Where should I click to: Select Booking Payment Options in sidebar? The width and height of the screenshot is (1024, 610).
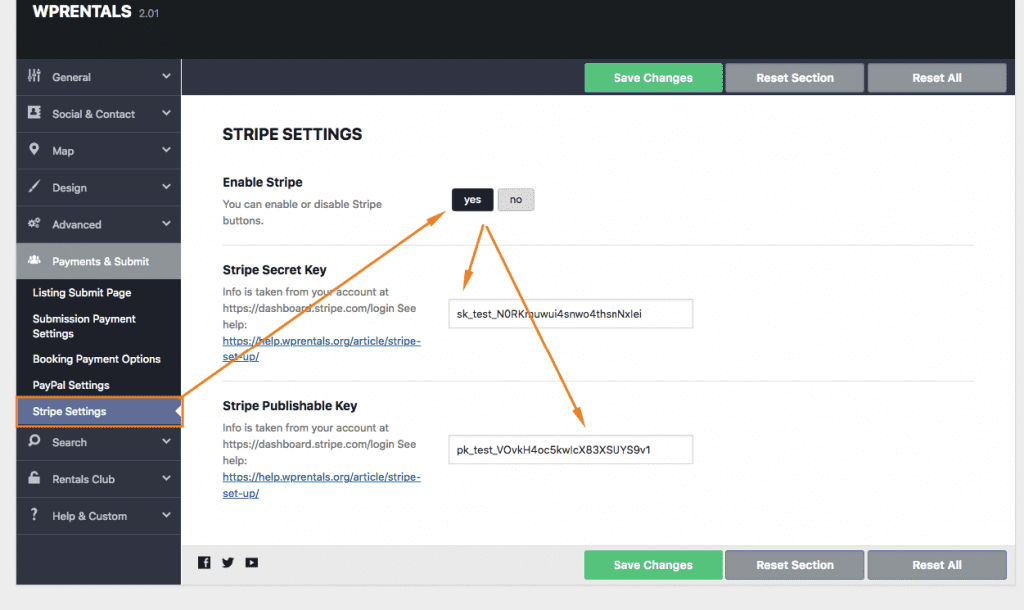click(96, 358)
